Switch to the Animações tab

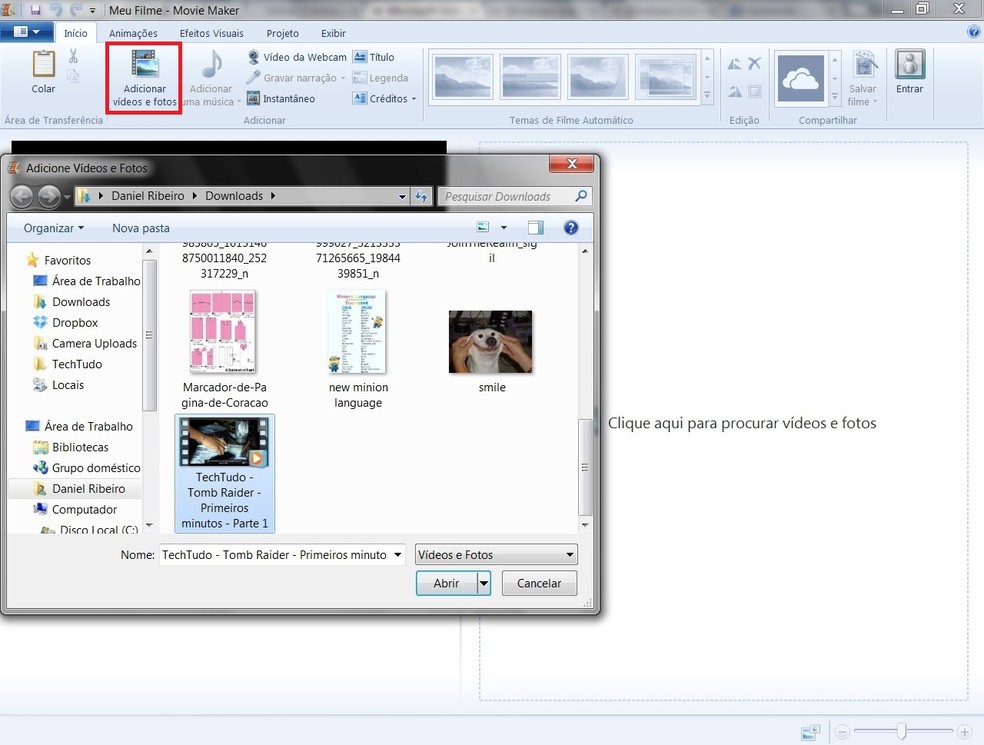tap(133, 33)
